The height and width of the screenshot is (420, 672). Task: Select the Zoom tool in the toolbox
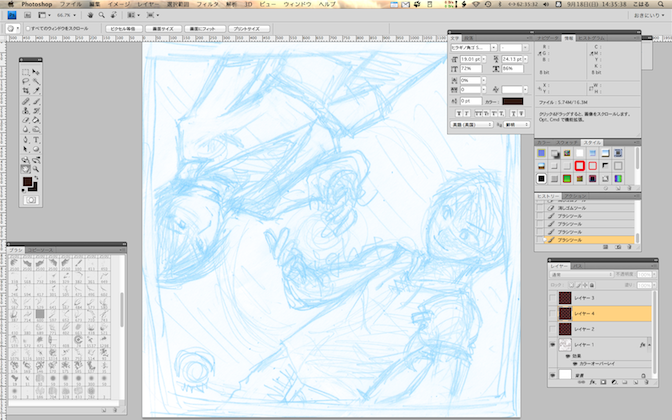36,169
